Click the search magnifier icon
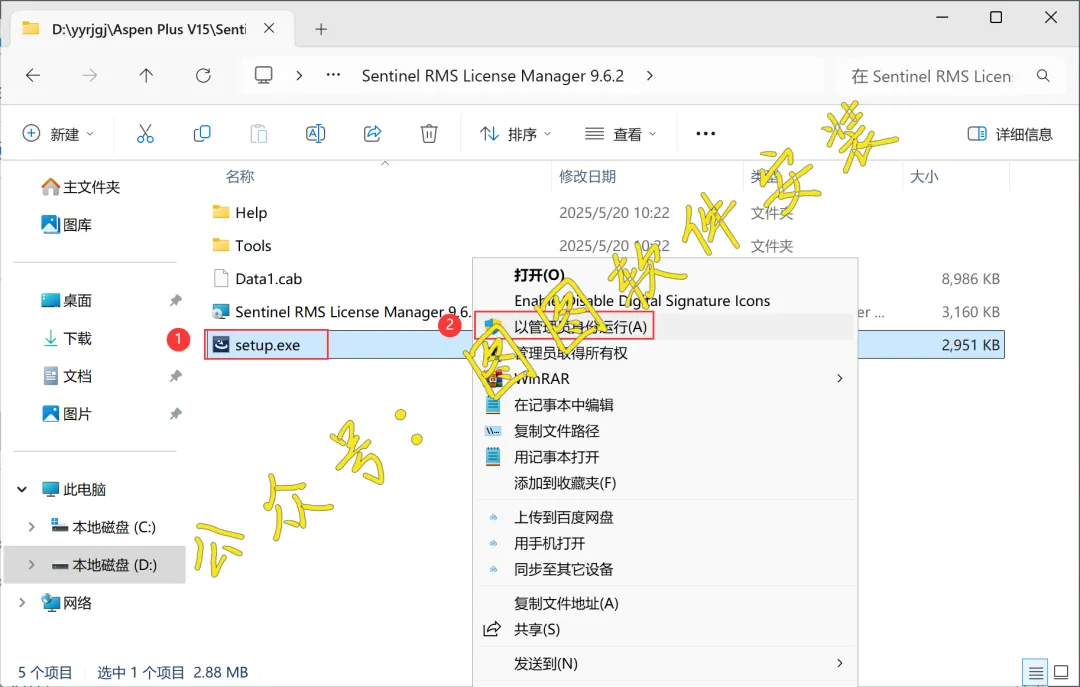 click(x=1043, y=76)
